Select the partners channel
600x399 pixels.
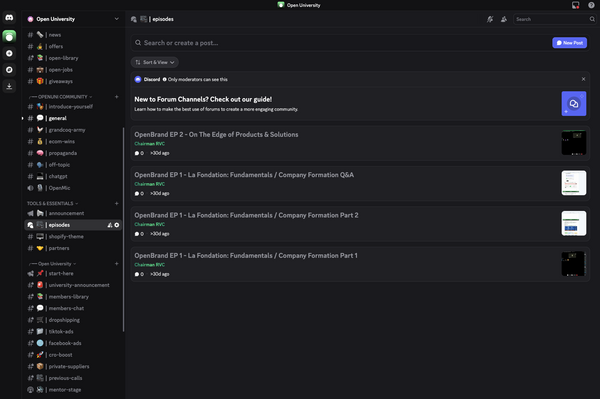point(73,248)
